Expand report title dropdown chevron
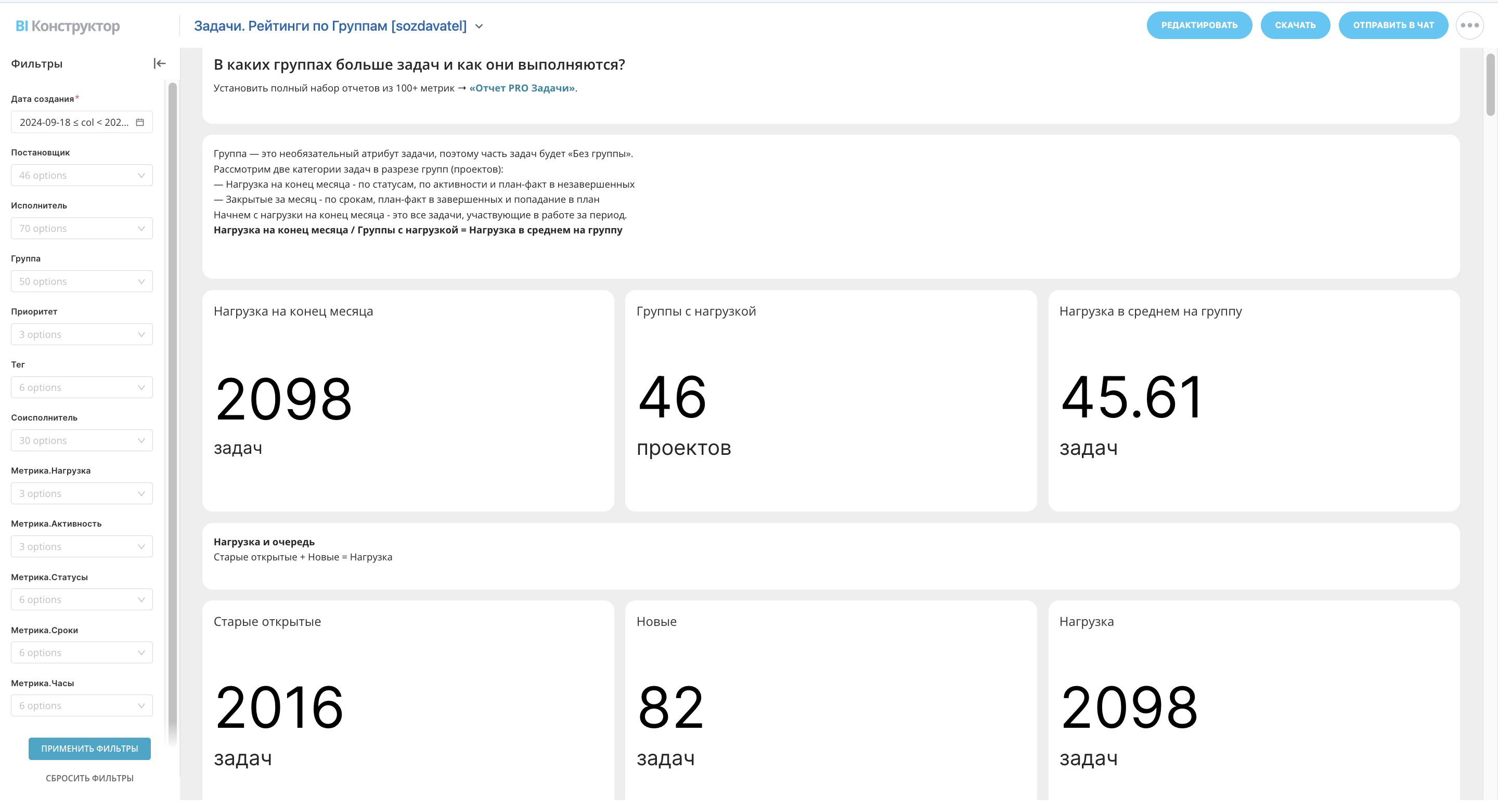Viewport: 1498px width, 812px height. pos(479,27)
